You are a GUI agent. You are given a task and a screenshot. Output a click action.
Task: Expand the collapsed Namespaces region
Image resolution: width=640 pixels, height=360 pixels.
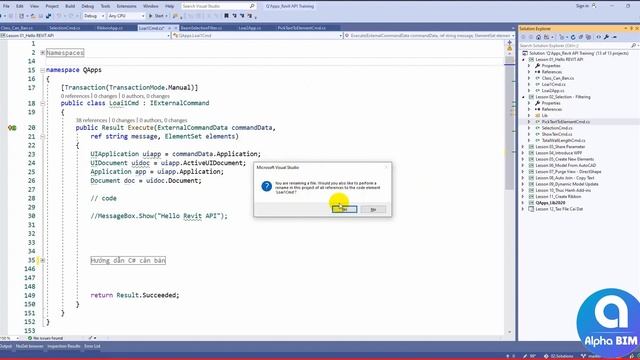pyautogui.click(x=42, y=53)
